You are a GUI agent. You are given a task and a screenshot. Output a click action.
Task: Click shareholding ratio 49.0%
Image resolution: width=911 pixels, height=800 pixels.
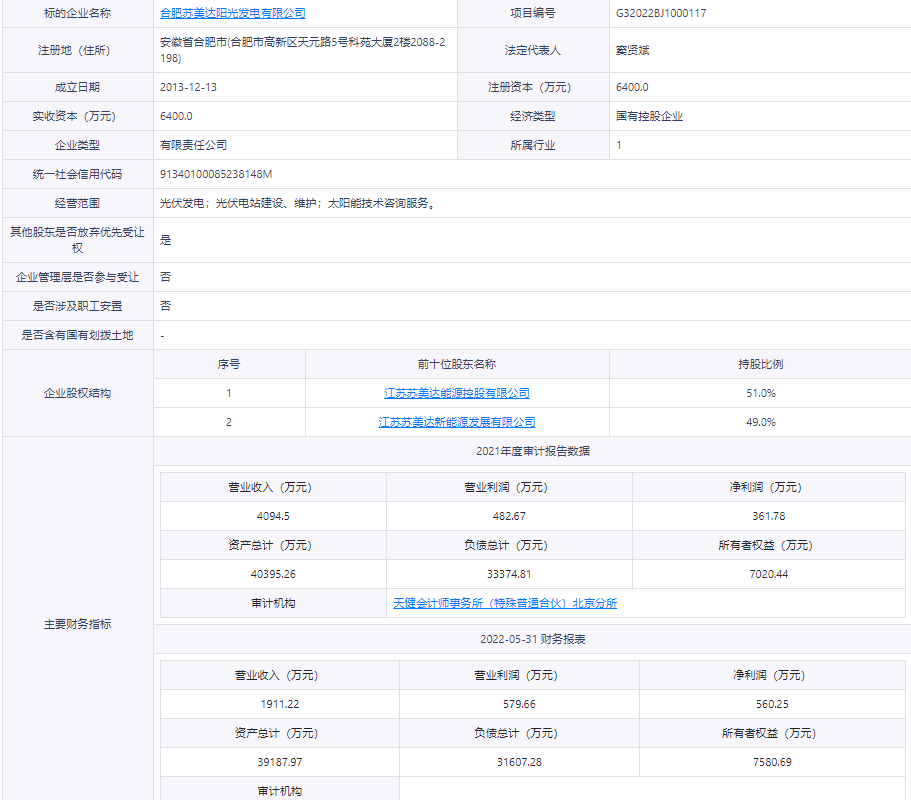coord(761,422)
